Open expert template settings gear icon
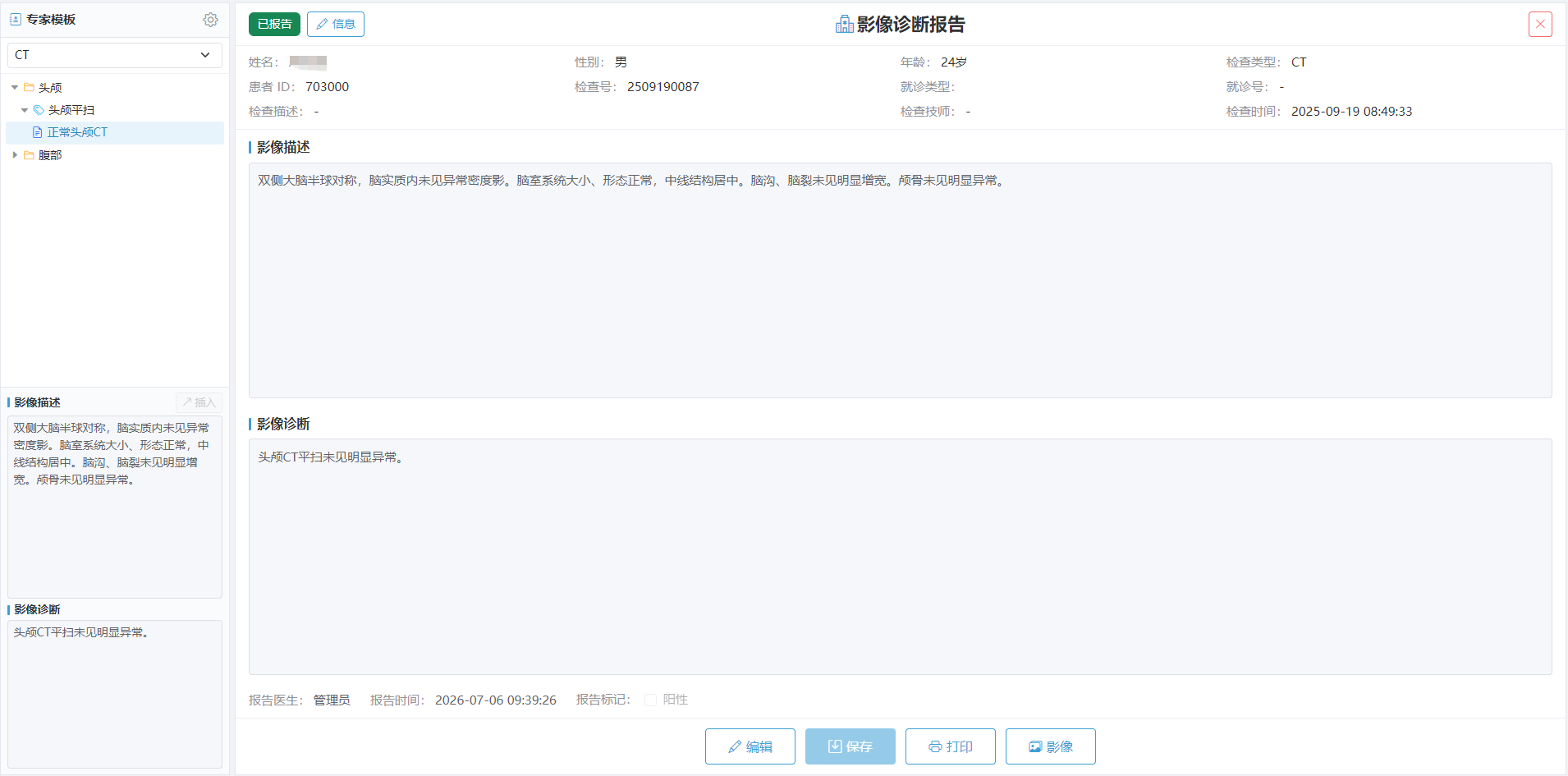 tap(210, 20)
